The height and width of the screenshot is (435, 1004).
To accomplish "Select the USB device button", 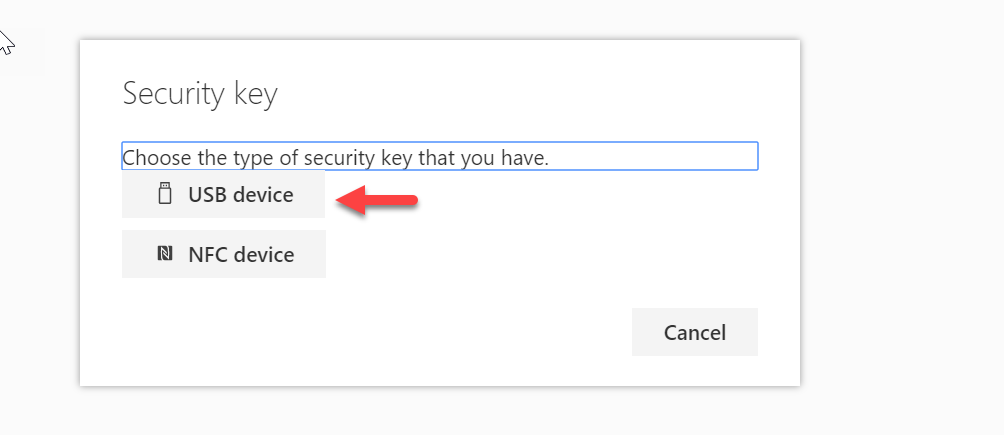I will click(x=223, y=194).
